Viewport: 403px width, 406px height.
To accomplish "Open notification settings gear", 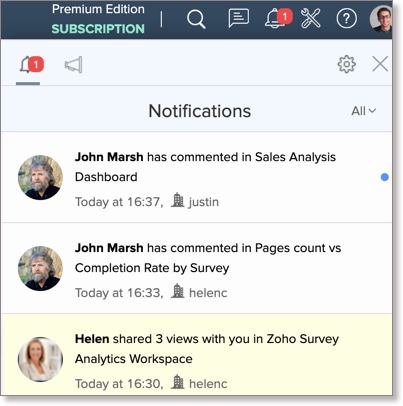I will click(347, 64).
